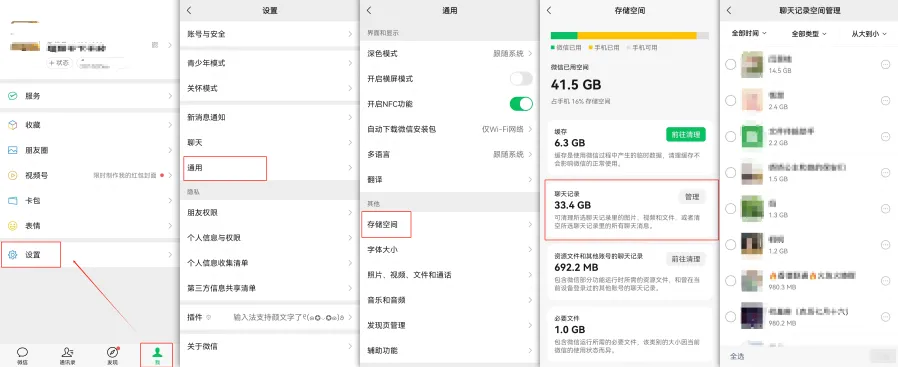Select the radio circle of the 1.5 GB chat

pos(730,172)
